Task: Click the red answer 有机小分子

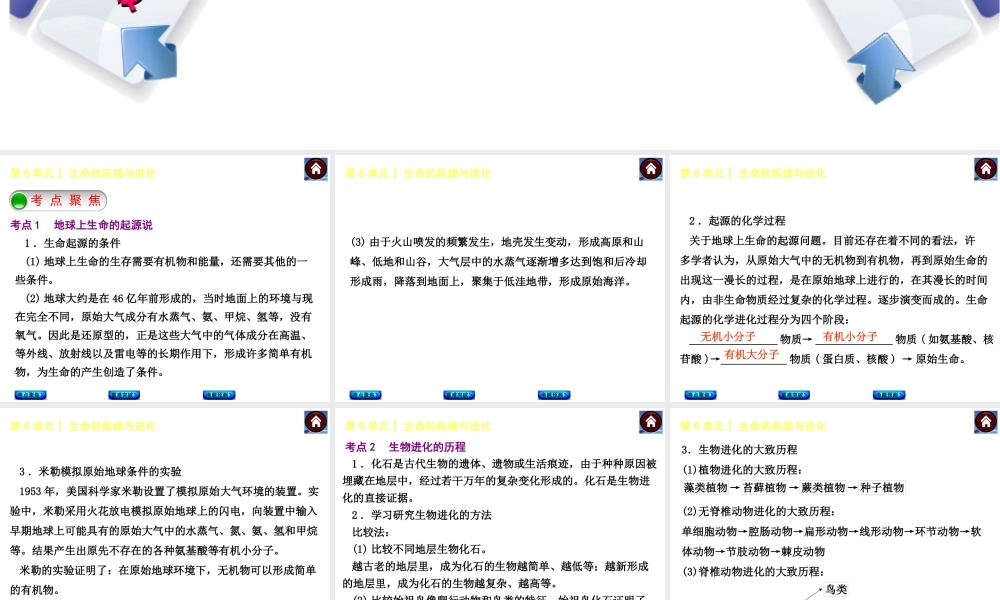Action: (x=850, y=336)
